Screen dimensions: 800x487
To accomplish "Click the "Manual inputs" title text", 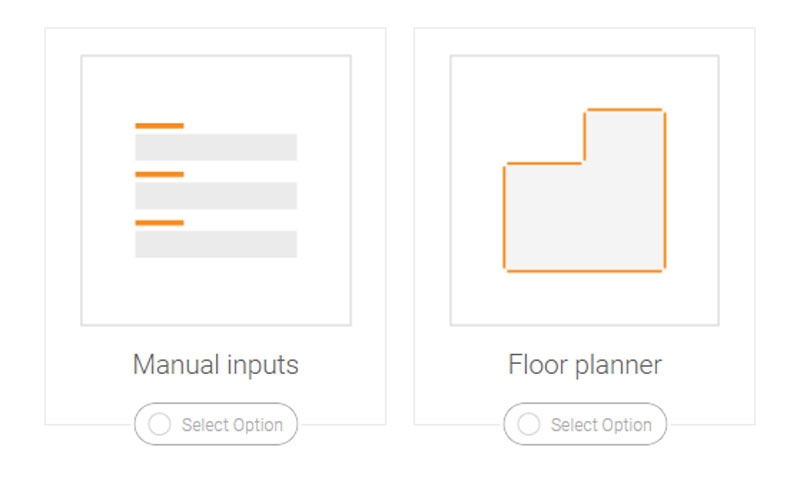I will (x=216, y=365).
